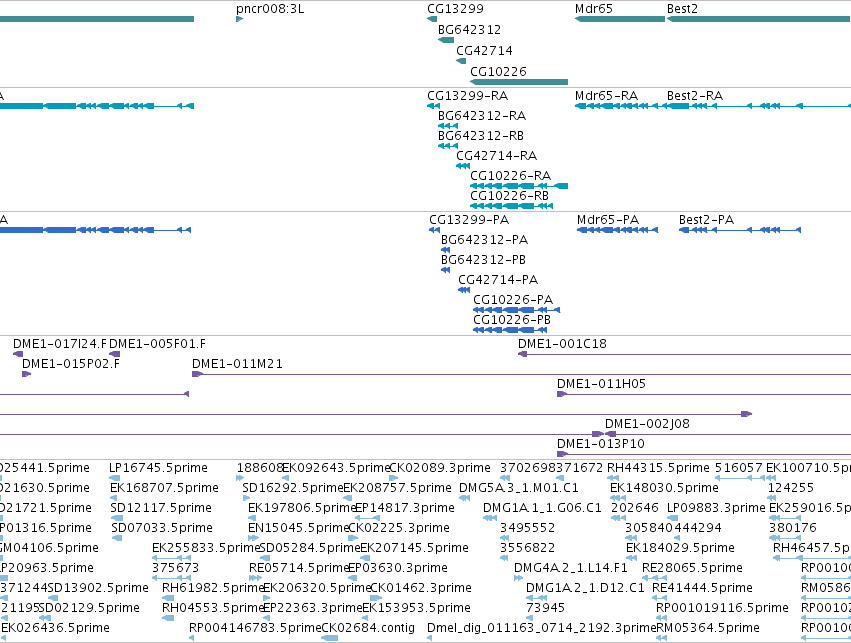Select the DMG1A1_1.G06.C1 feature
The image size is (851, 643).
pos(490,518)
